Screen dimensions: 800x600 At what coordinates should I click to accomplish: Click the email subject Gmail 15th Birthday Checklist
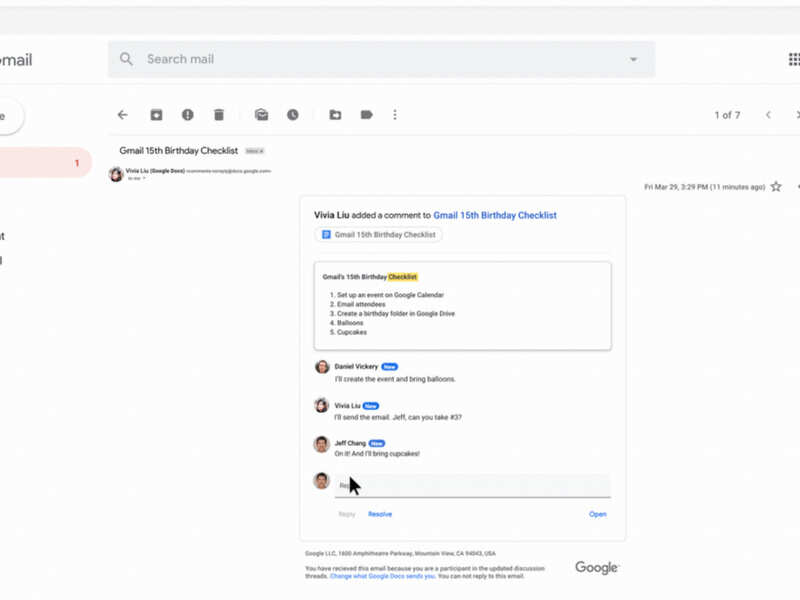click(179, 151)
